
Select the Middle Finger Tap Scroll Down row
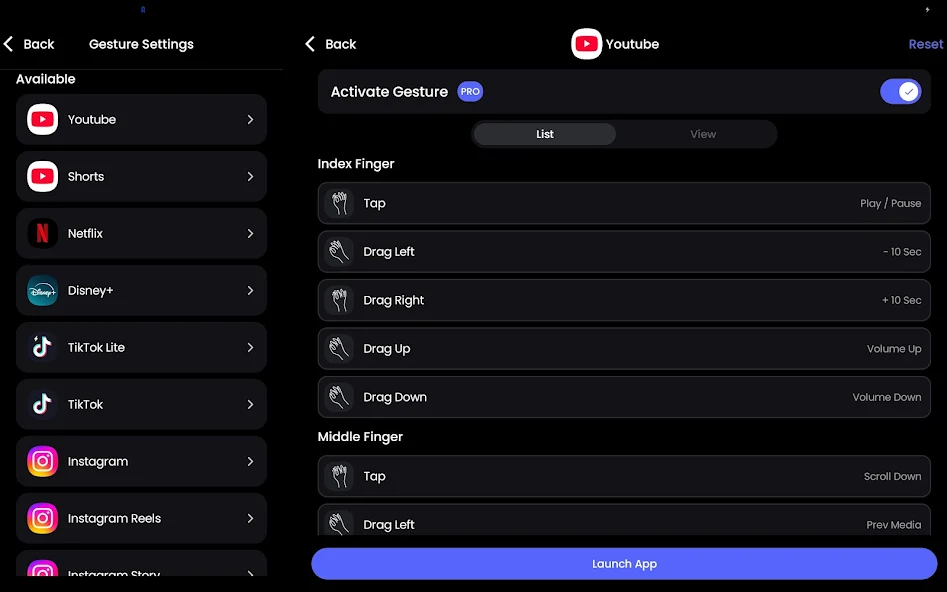point(624,477)
